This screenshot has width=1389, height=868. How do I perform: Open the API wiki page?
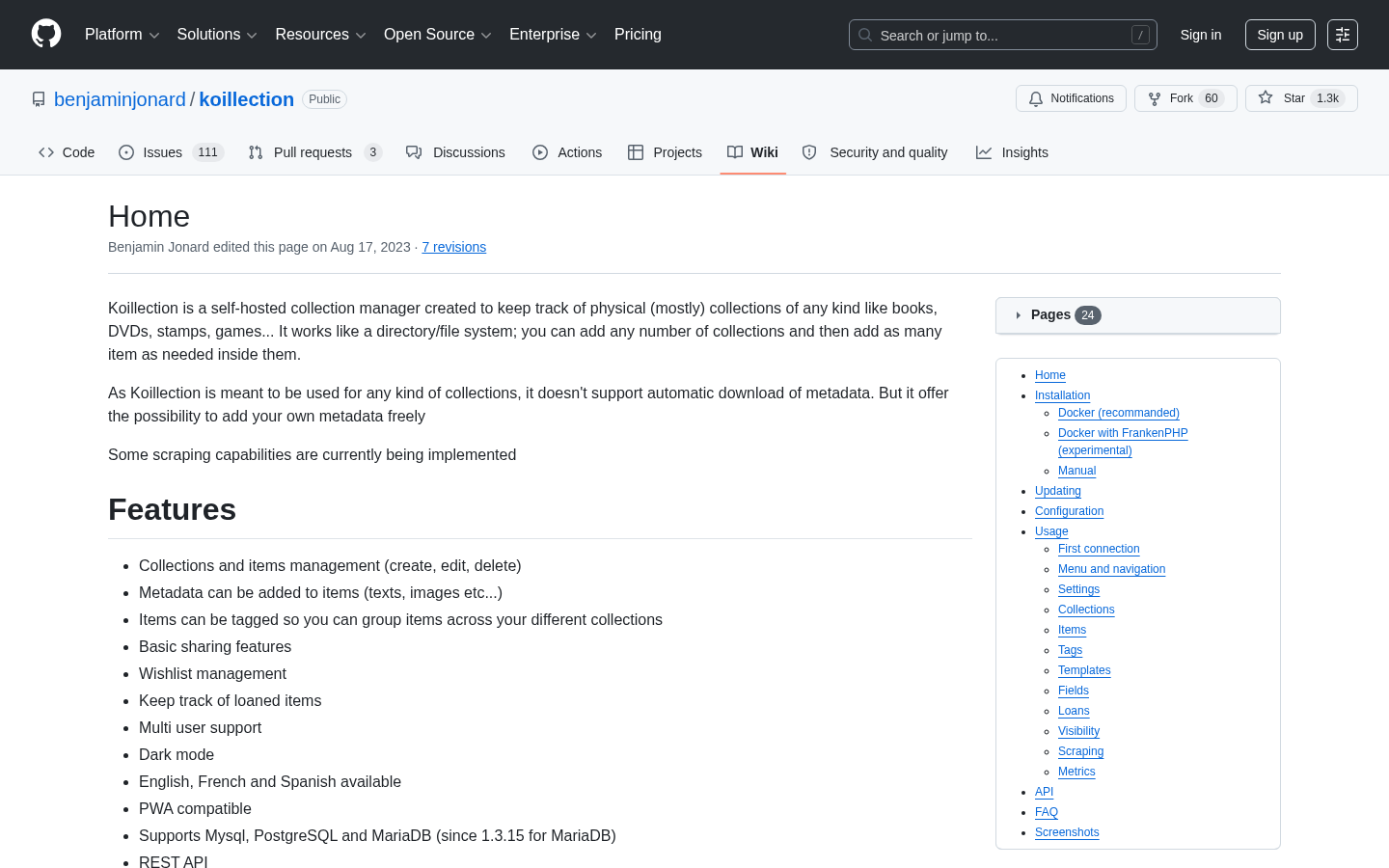click(x=1044, y=792)
